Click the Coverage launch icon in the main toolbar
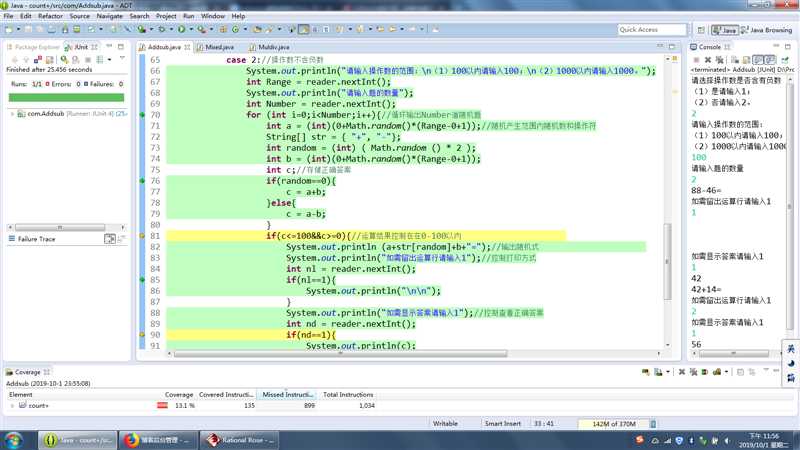The height and width of the screenshot is (450, 800). (x=142, y=30)
